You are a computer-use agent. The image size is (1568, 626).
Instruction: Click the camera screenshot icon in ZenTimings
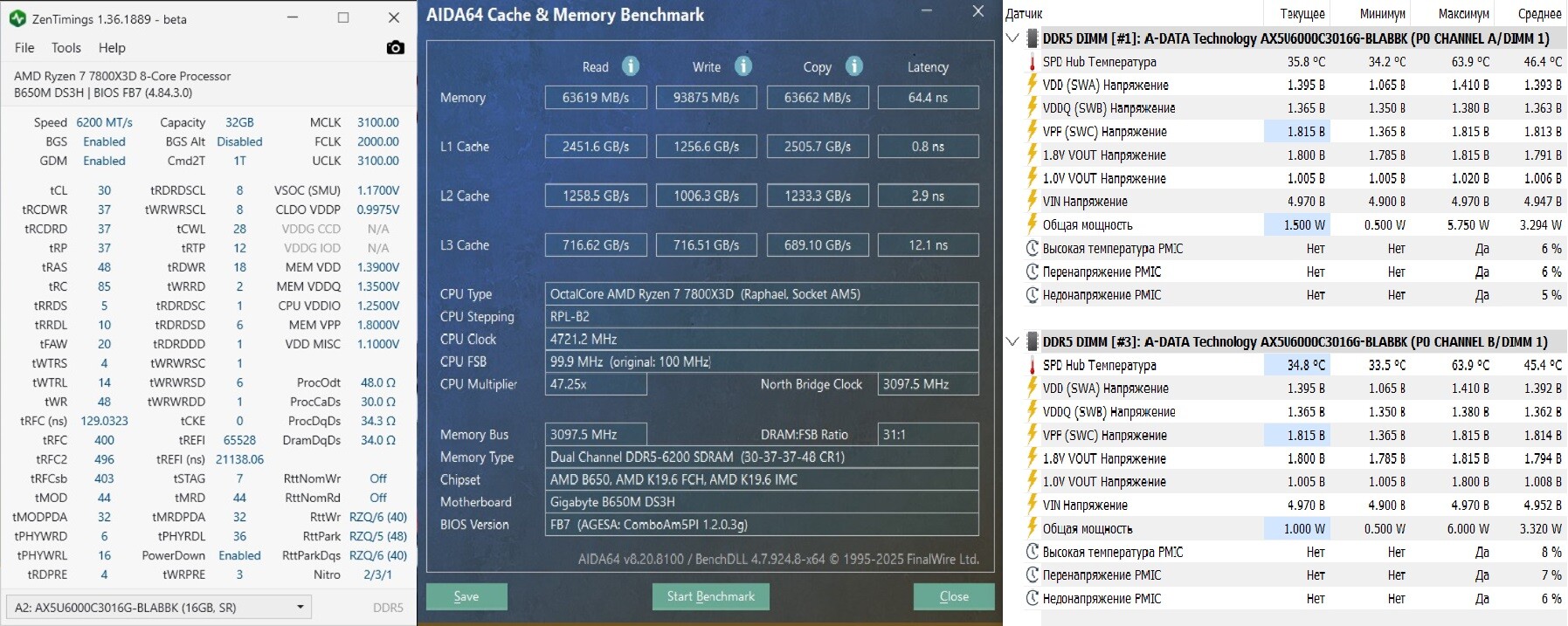(395, 48)
